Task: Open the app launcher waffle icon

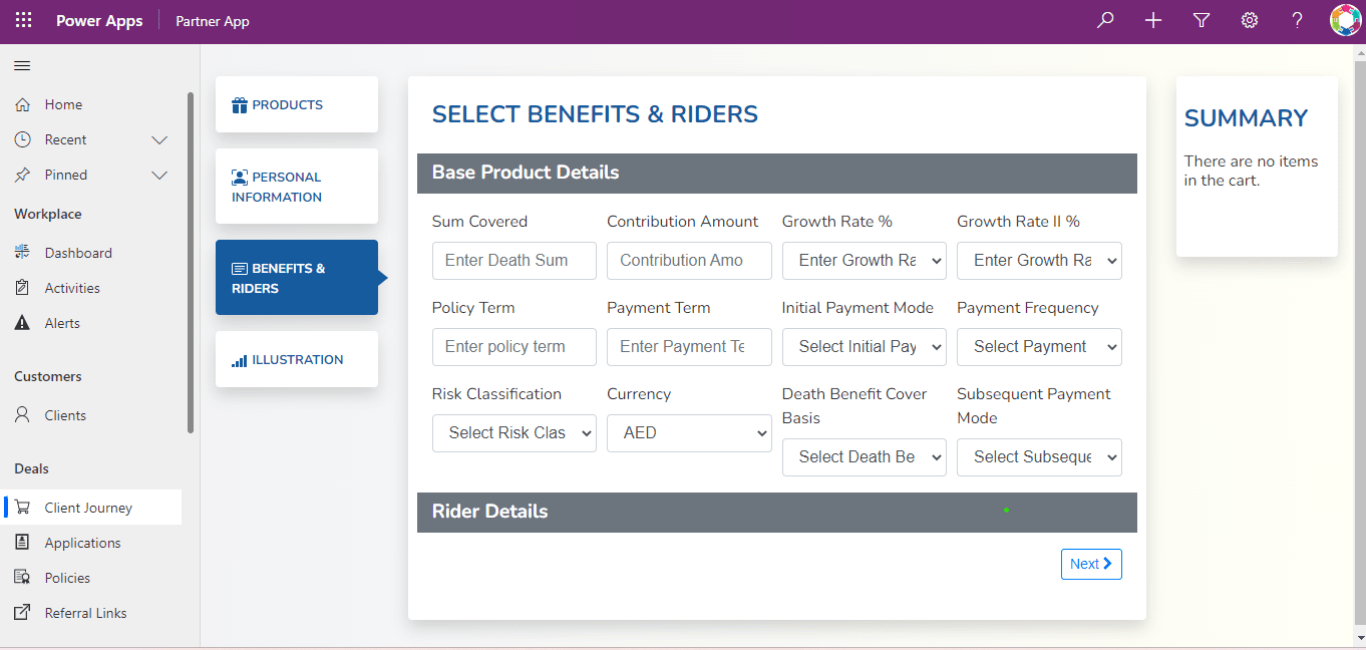Action: (23, 20)
